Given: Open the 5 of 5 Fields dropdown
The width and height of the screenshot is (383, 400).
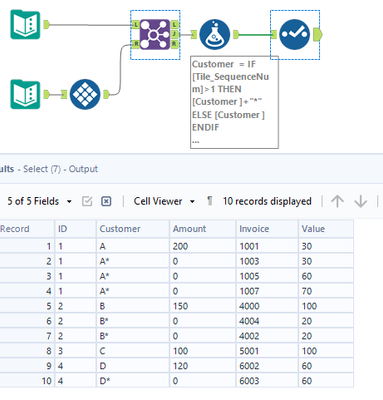Looking at the screenshot, I should 40,201.
